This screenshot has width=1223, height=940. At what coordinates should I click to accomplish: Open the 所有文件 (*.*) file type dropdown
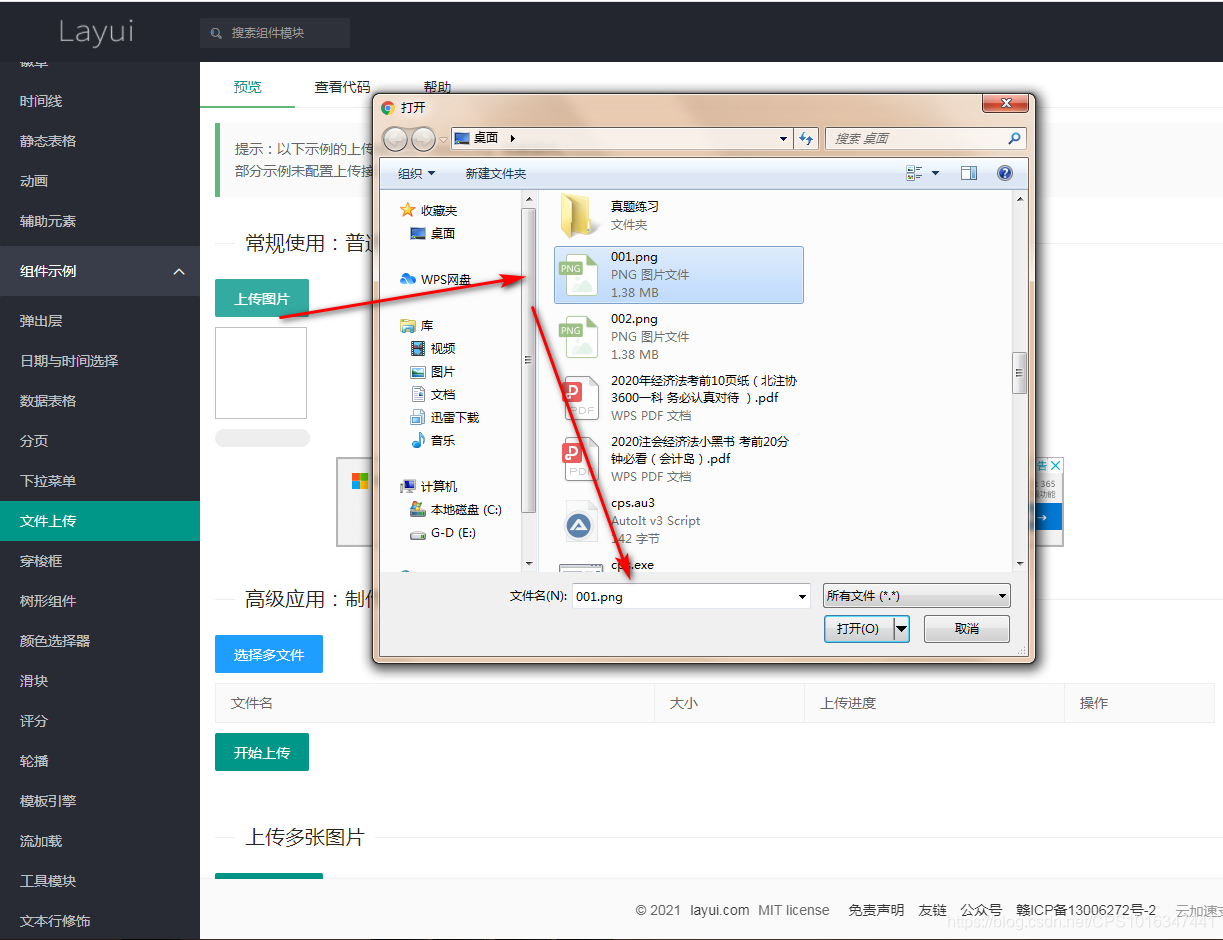(x=917, y=596)
